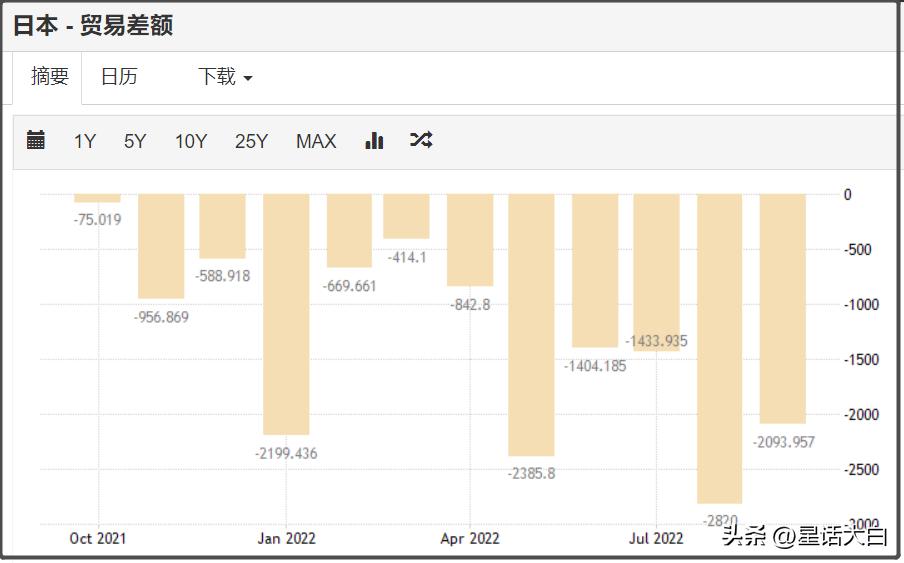Click the shuffle compare icon
Image resolution: width=904 pixels, height=563 pixels.
pos(421,140)
